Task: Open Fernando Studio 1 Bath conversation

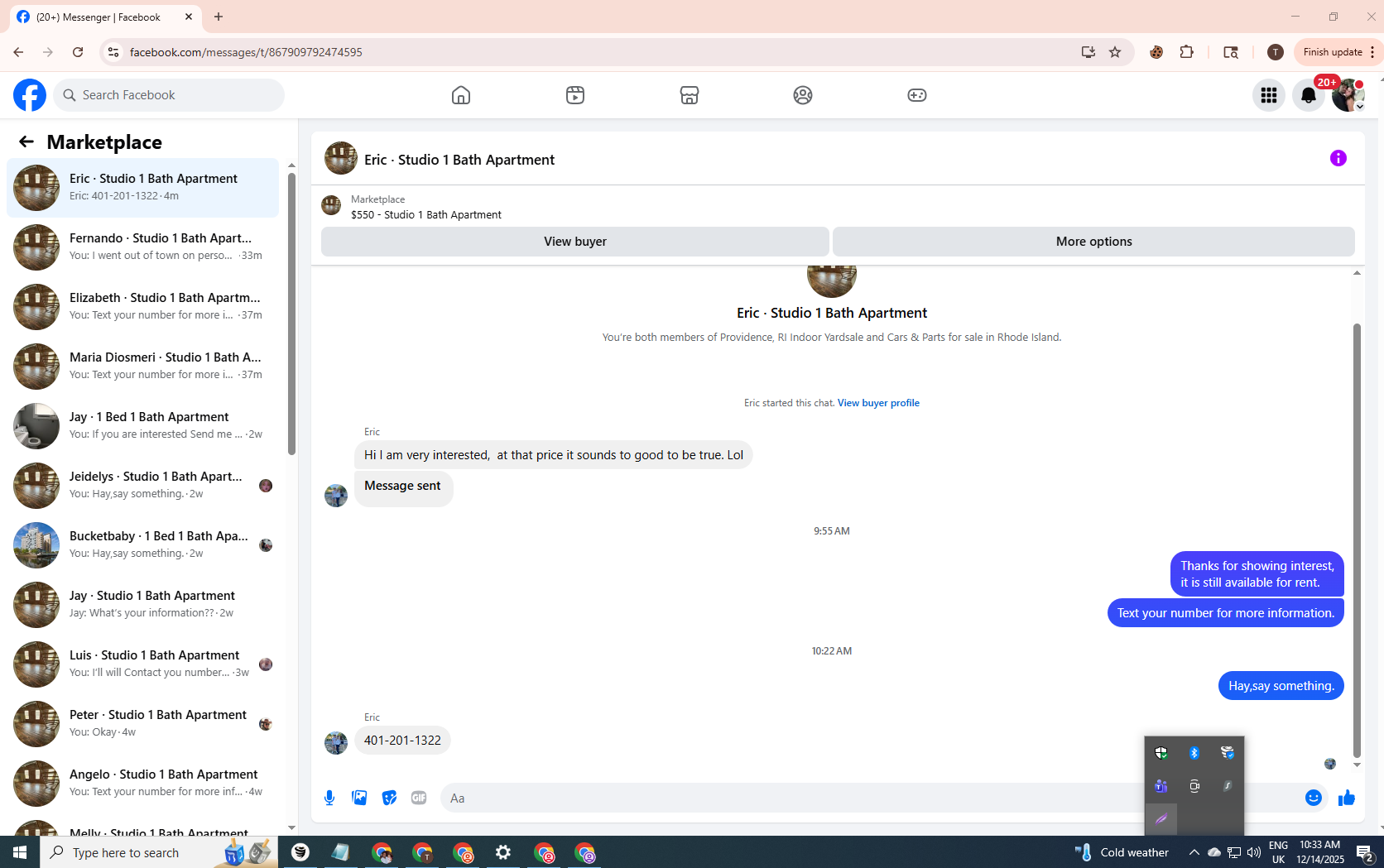Action: 143,247
